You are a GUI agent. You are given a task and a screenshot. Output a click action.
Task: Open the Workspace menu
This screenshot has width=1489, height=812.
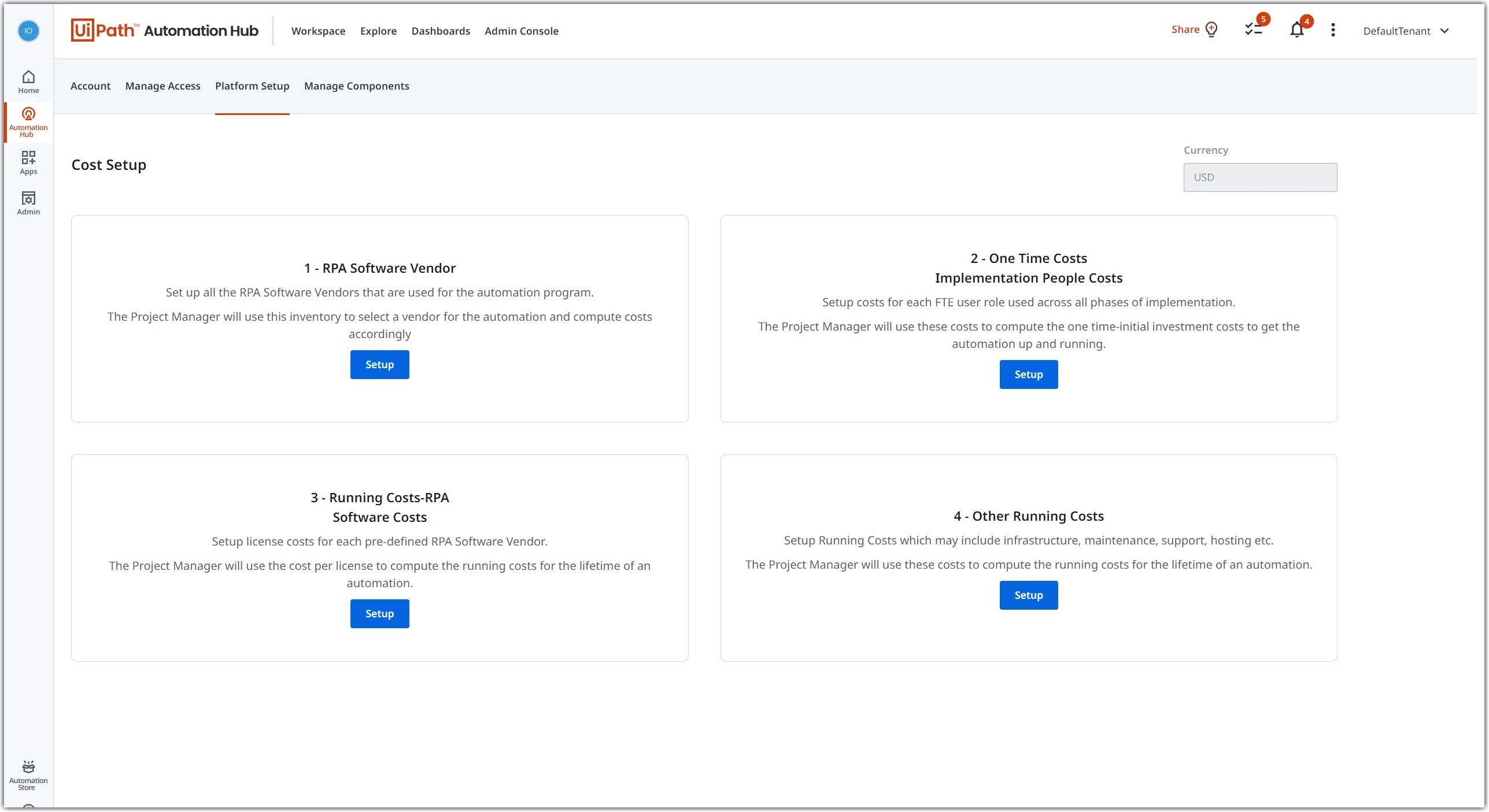[318, 31]
